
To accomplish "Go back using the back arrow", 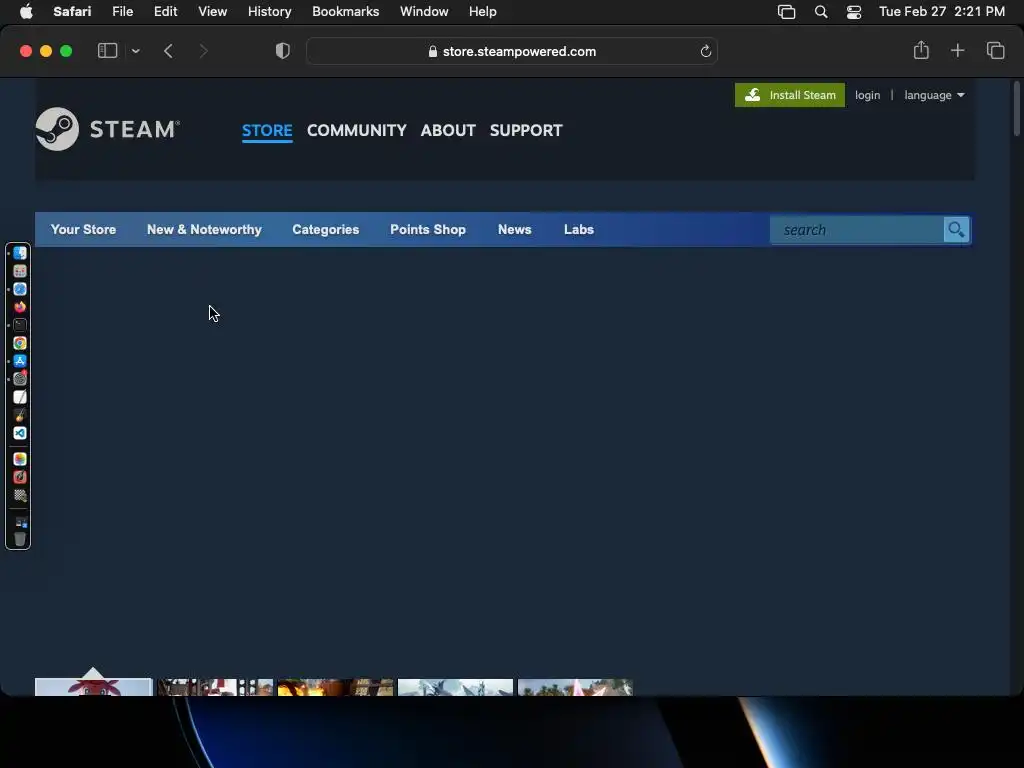I will 168,51.
